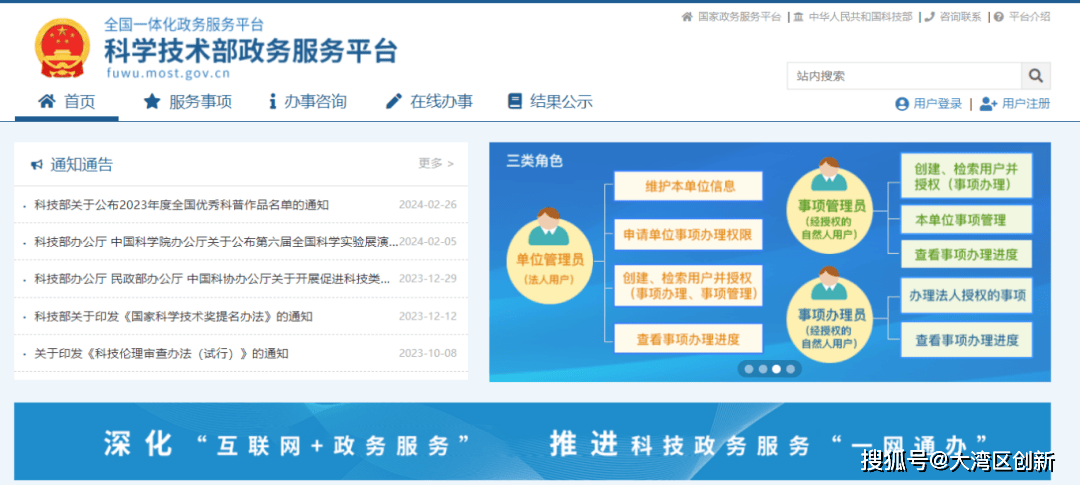The image size is (1080, 485).
Task: Click the national emblem logo
Action: coord(62,48)
